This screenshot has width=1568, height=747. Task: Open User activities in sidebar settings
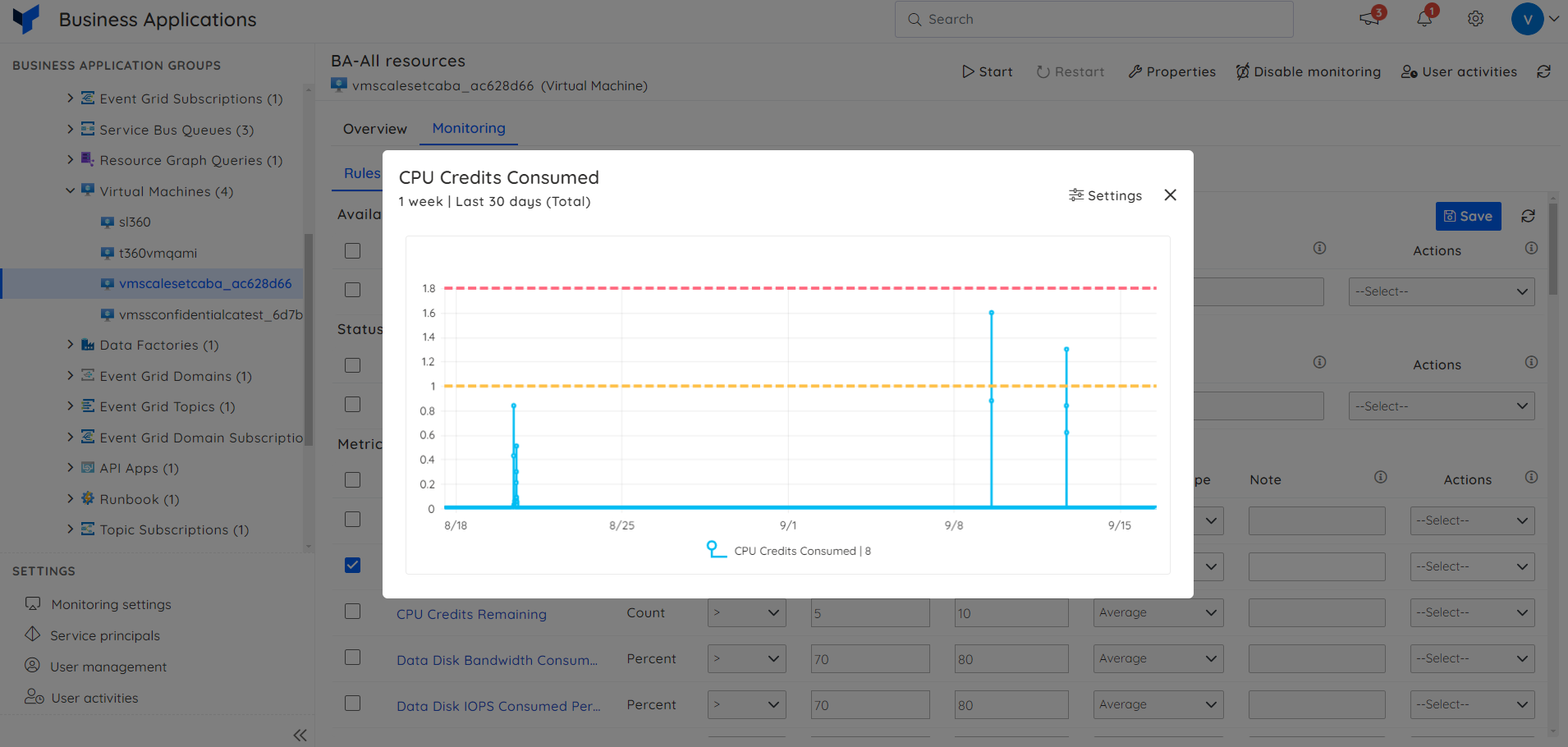point(94,698)
